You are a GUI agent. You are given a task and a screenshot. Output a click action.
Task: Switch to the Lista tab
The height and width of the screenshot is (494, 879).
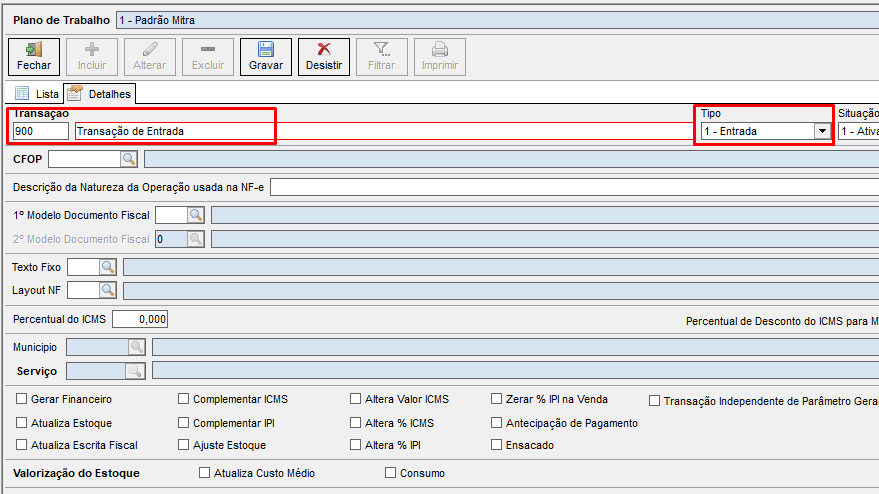38,94
